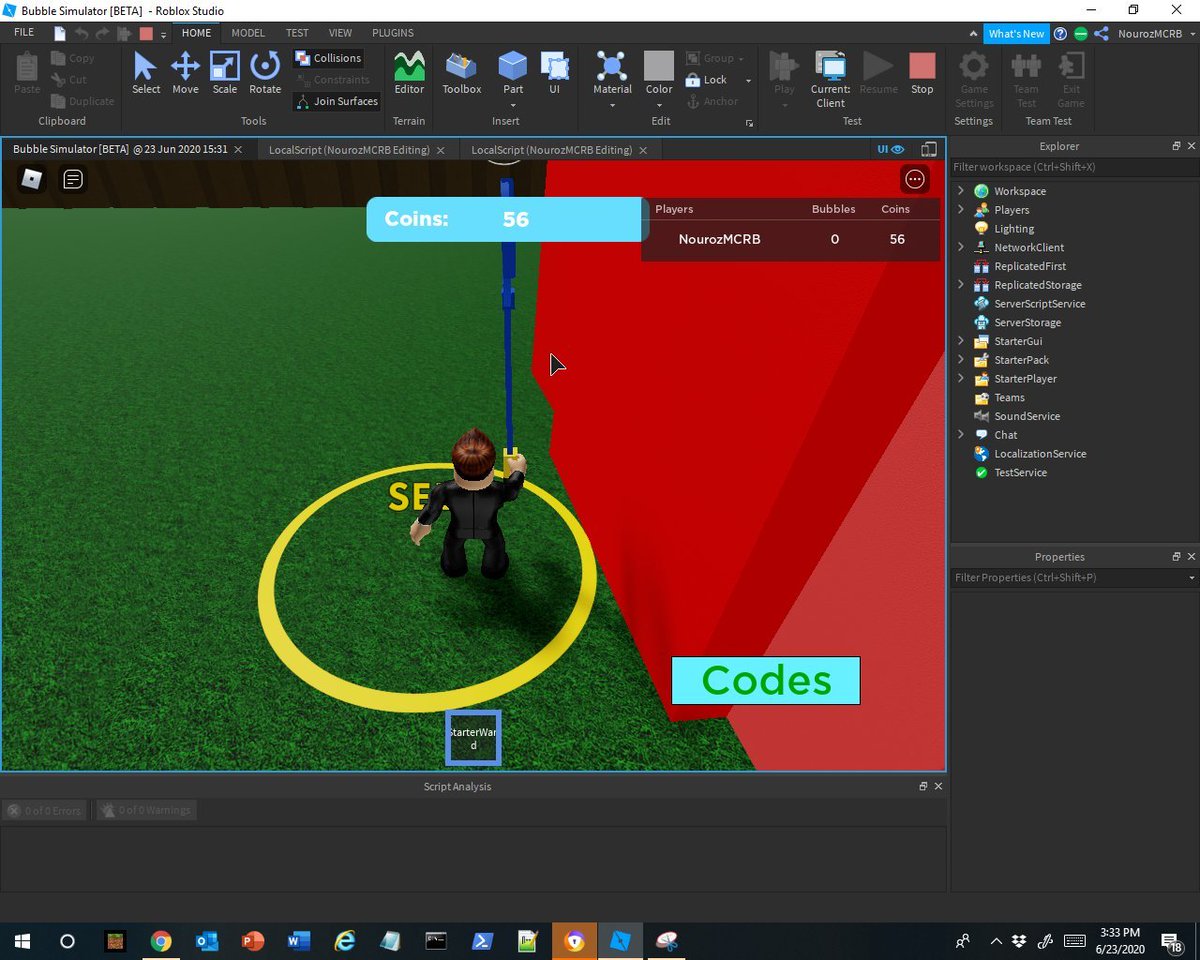Expand the StarterGui tree node
1200x960 pixels.
click(x=961, y=341)
